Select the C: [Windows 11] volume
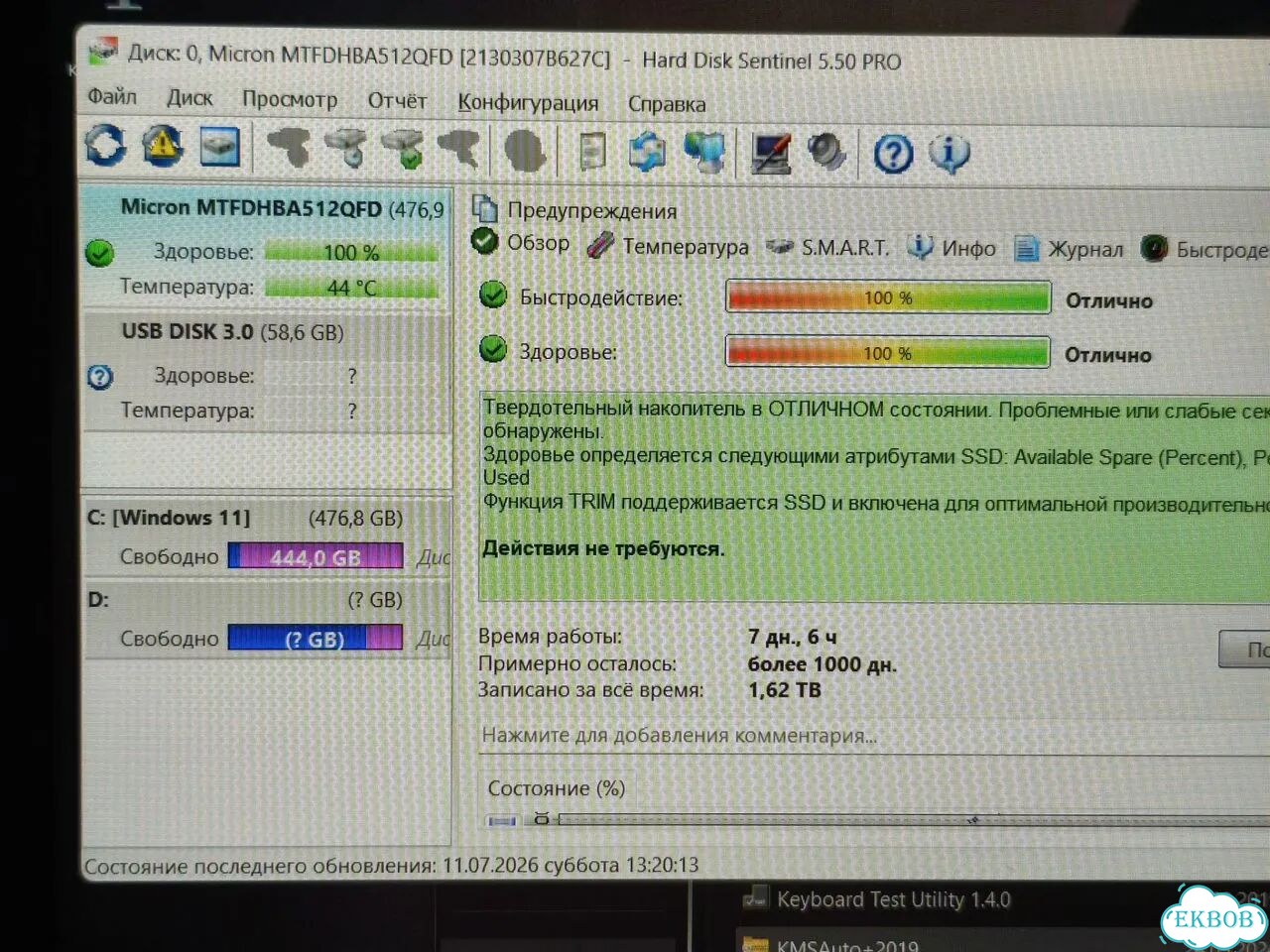The height and width of the screenshot is (952, 1270). [x=268, y=537]
